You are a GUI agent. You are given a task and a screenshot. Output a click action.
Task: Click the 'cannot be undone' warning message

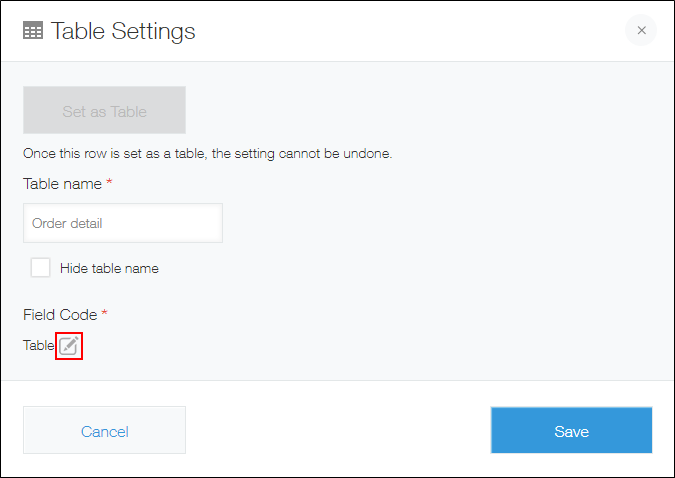207,154
